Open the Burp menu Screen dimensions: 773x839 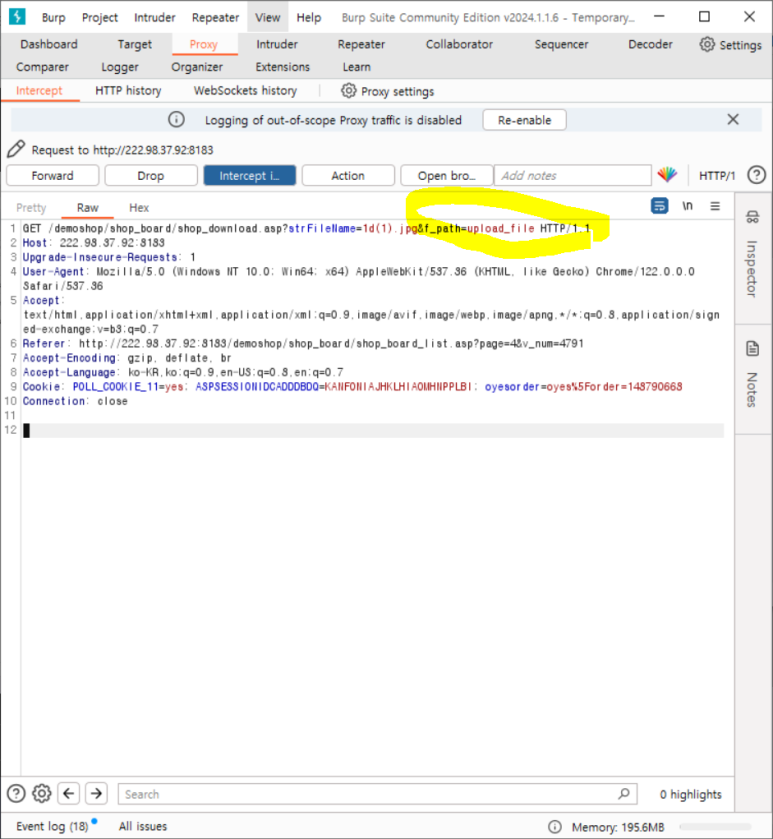click(x=53, y=18)
